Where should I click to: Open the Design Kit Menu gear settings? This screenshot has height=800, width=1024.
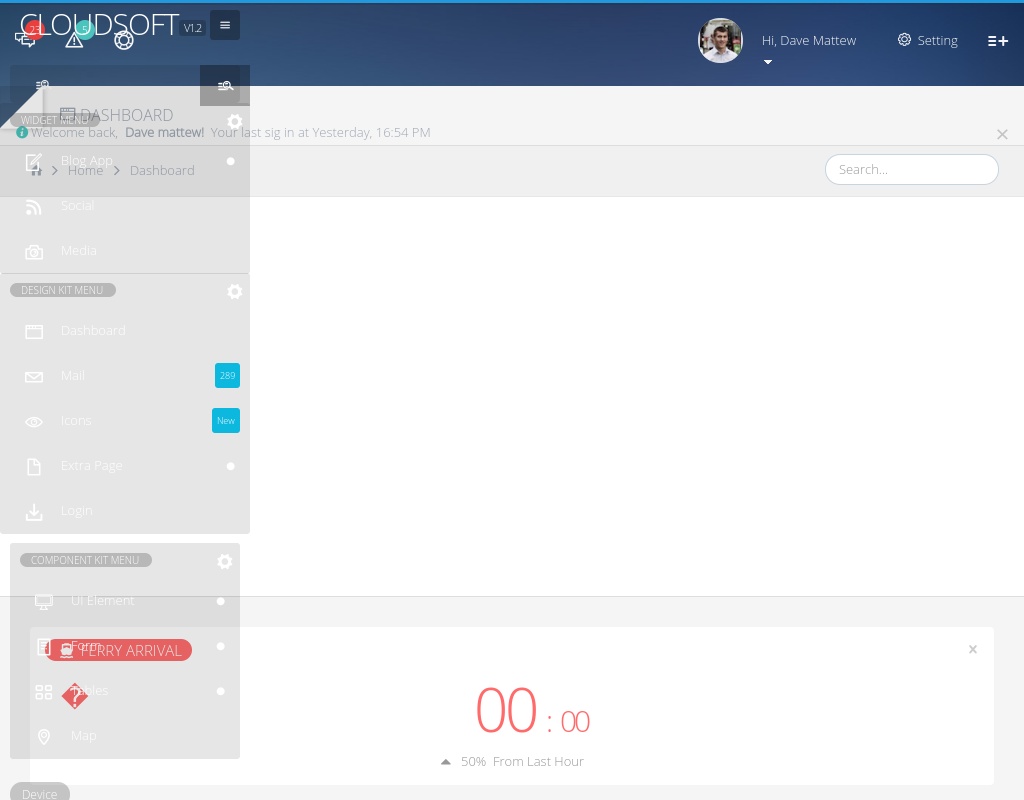[234, 292]
